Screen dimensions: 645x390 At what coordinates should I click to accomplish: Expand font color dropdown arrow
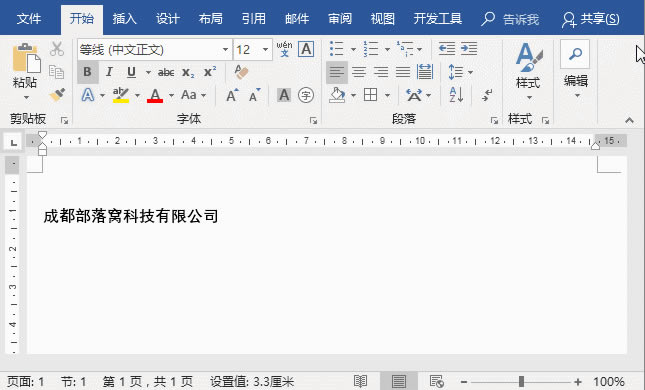pos(171,95)
